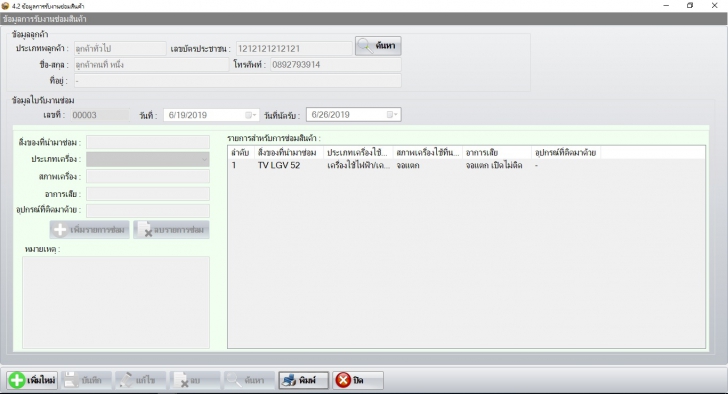Screen dimensions: 728x394
Task: Click the หมายเหตุ remarks text area
Action: point(116,302)
